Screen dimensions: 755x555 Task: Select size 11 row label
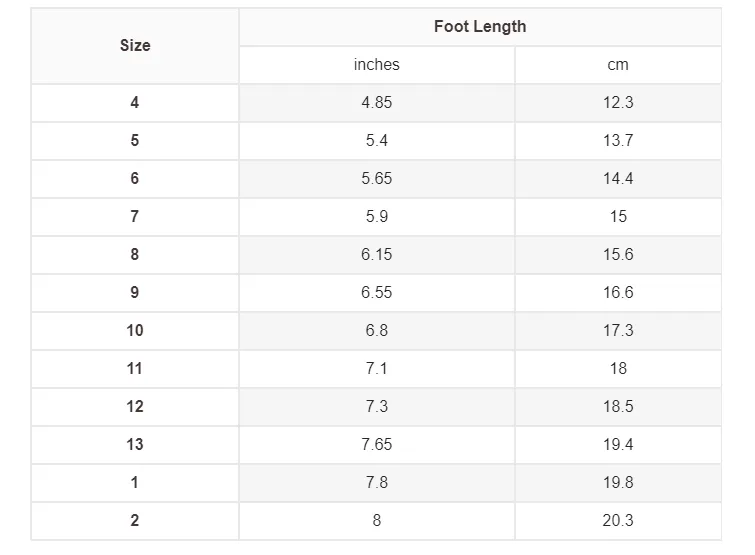[x=135, y=369]
